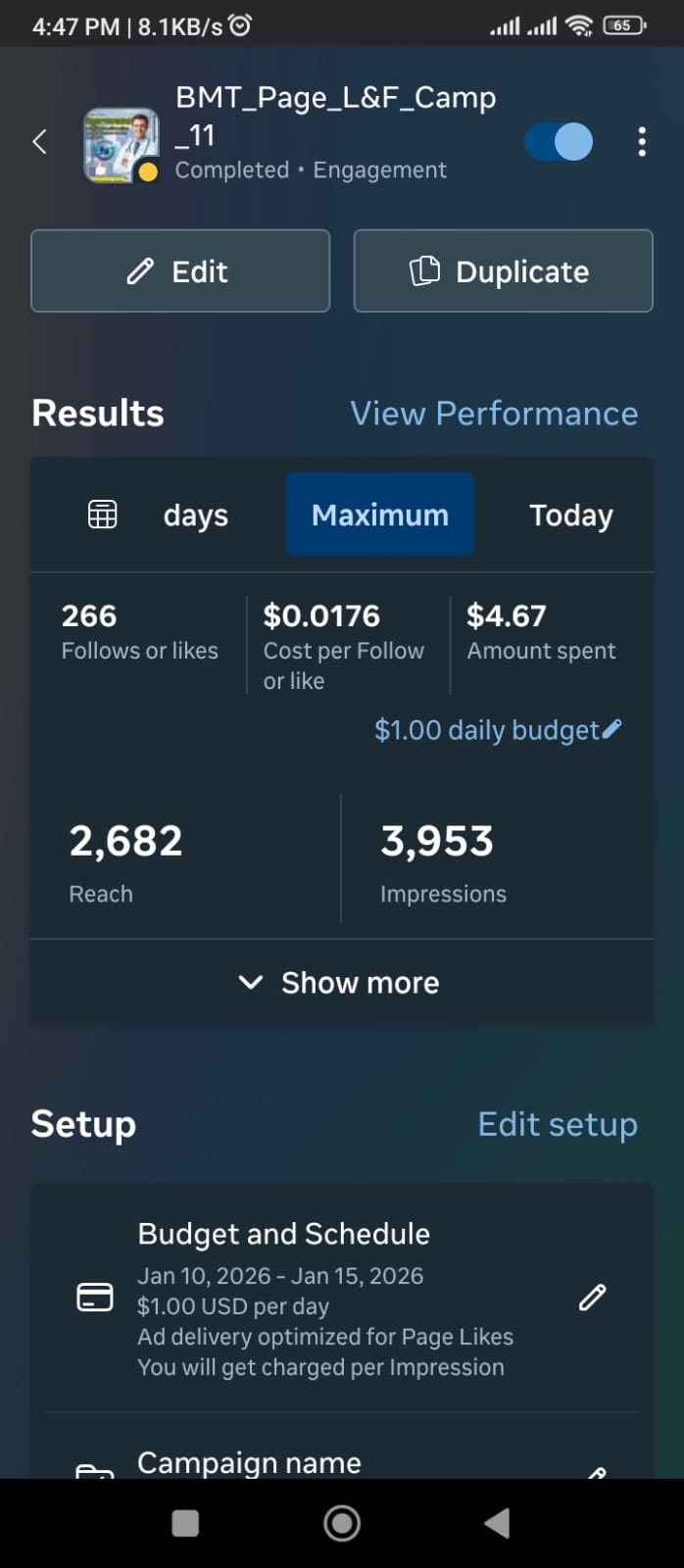Open the View Performance link

[494, 414]
